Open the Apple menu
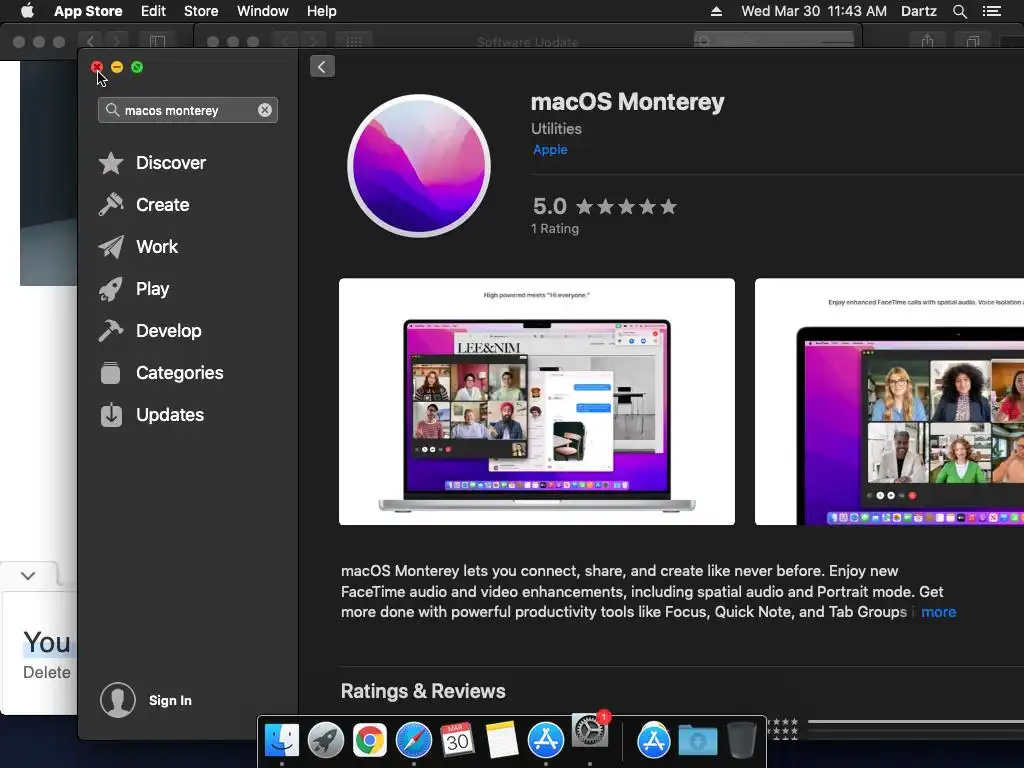Image resolution: width=1024 pixels, height=768 pixels. tap(27, 11)
